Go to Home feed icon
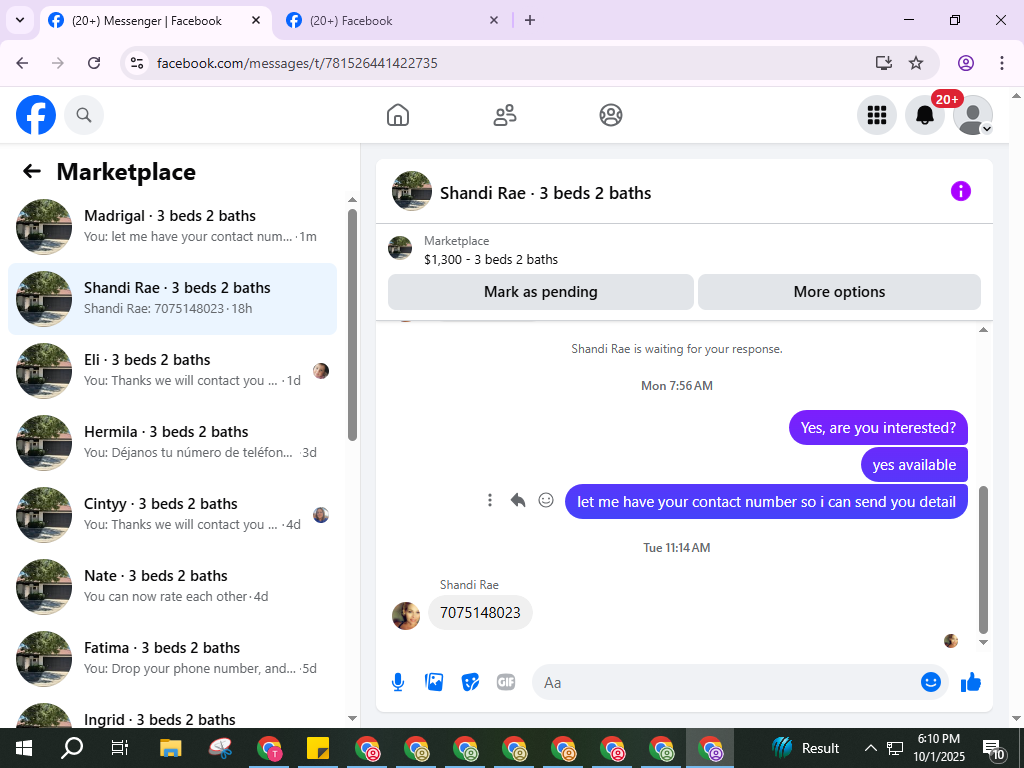This screenshot has height=768, width=1024. click(398, 115)
